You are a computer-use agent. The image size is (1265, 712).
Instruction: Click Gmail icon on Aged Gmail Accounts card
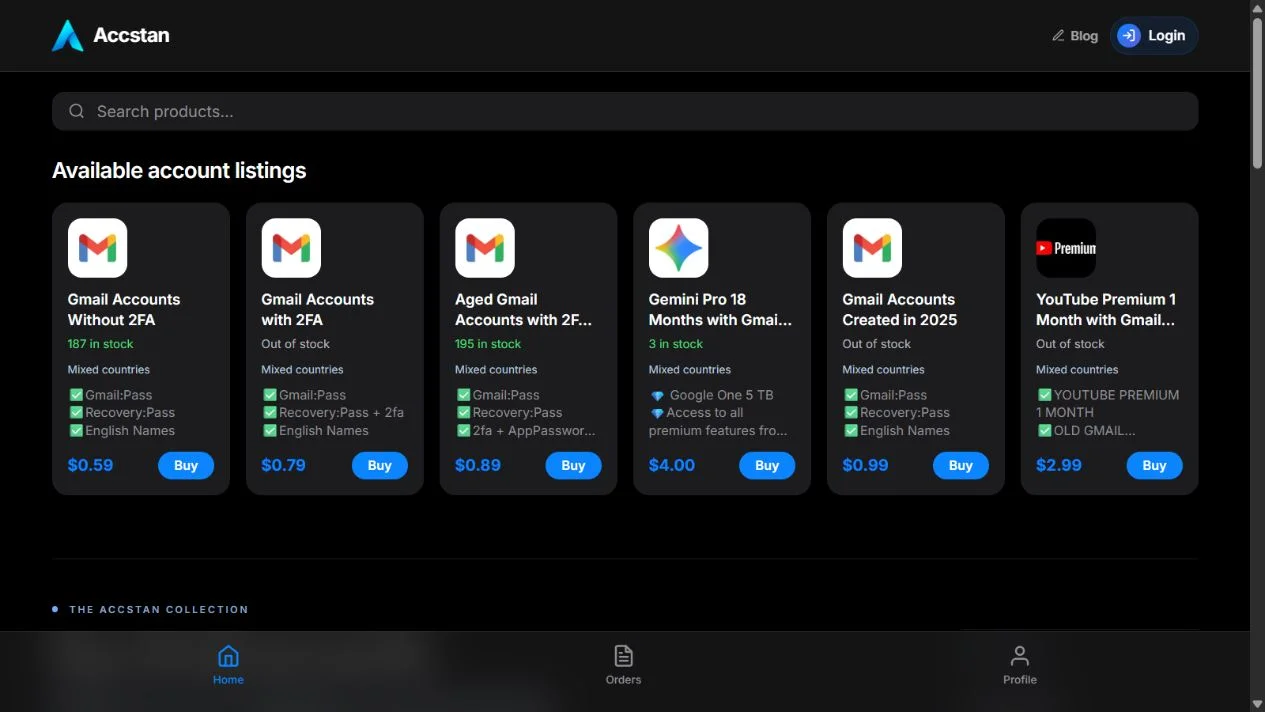tap(485, 248)
